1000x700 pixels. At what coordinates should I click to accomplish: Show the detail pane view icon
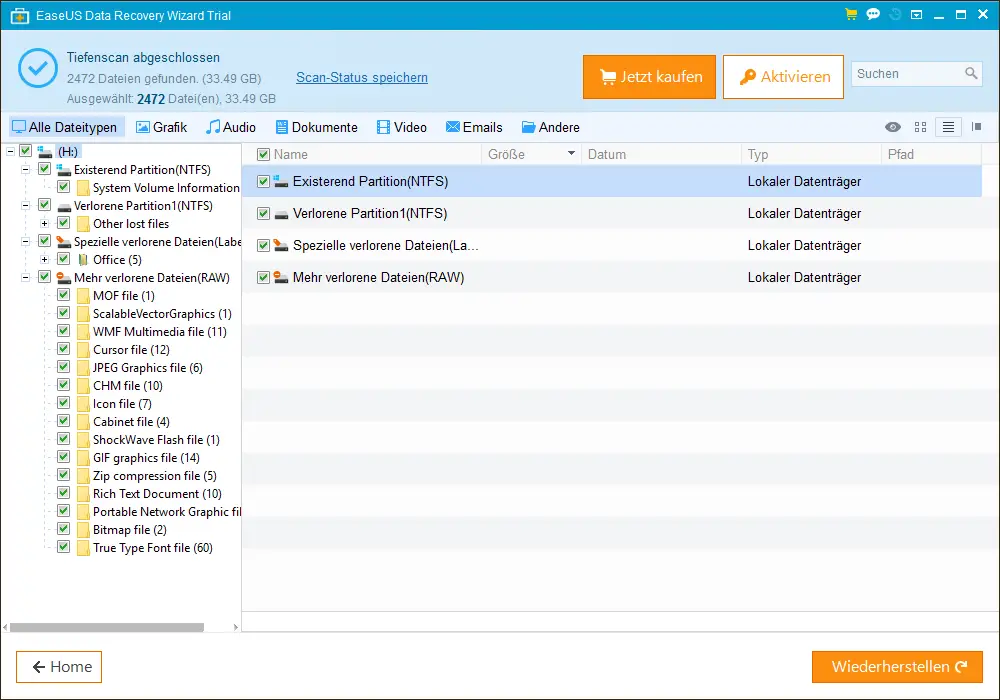pyautogui.click(x=976, y=127)
